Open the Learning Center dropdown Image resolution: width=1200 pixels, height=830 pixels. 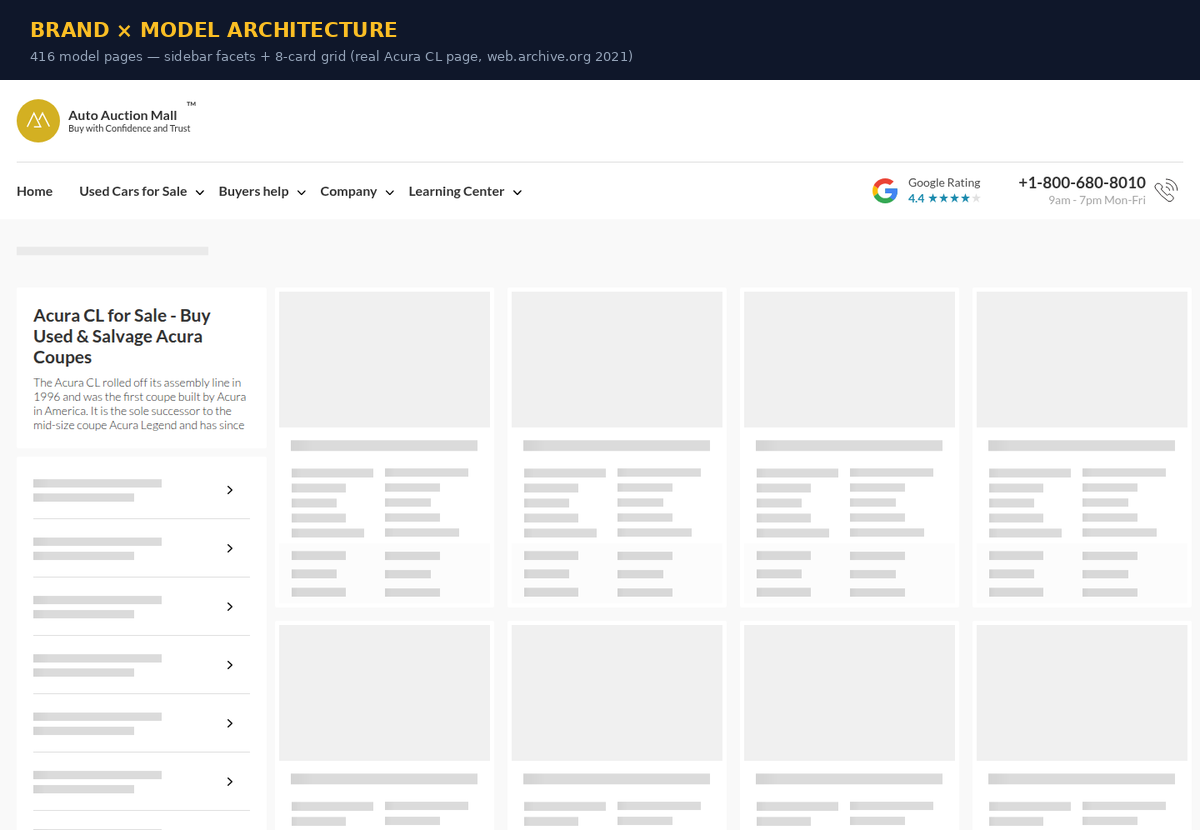click(465, 191)
